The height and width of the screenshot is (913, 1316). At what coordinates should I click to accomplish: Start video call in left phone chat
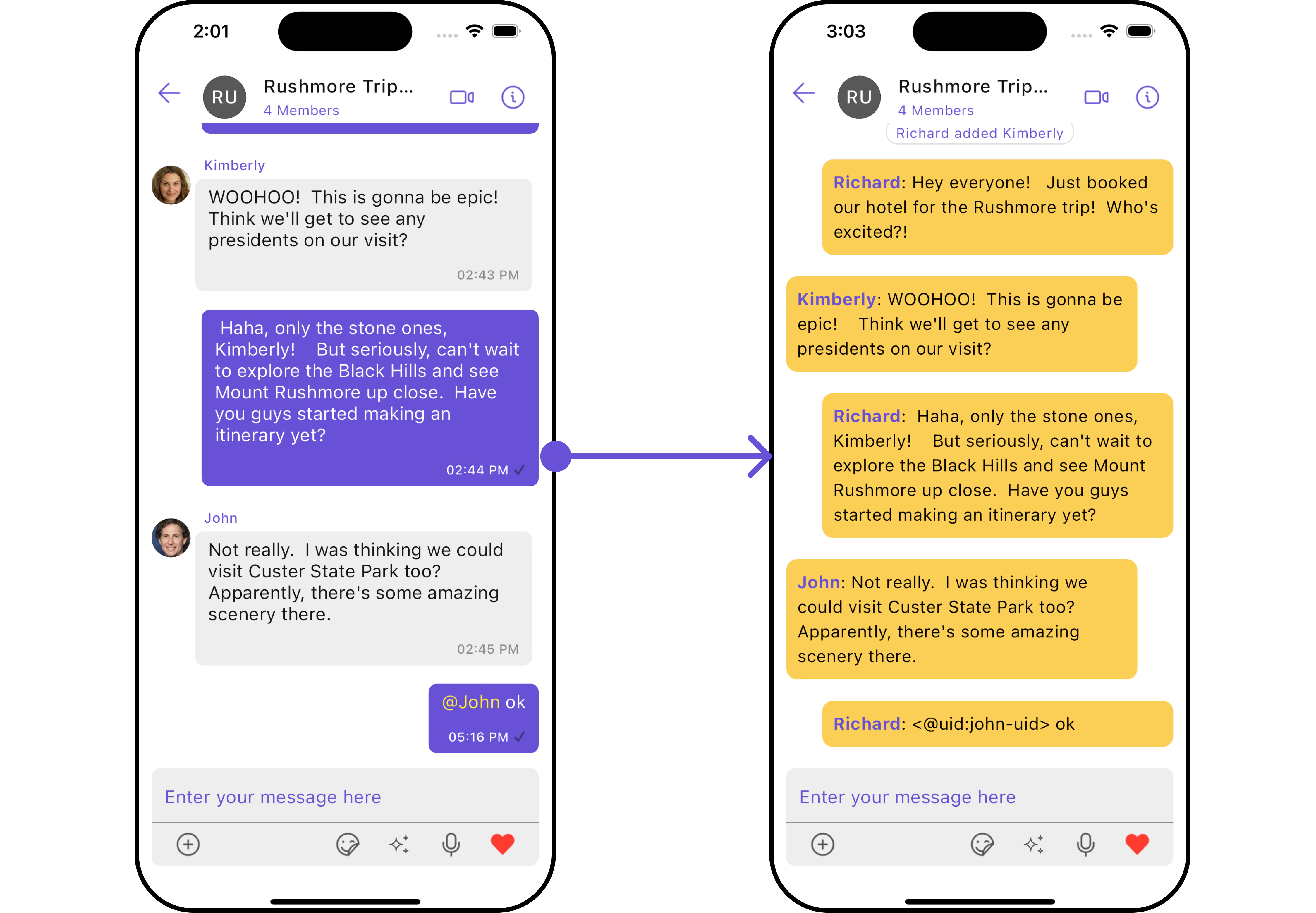pyautogui.click(x=461, y=97)
